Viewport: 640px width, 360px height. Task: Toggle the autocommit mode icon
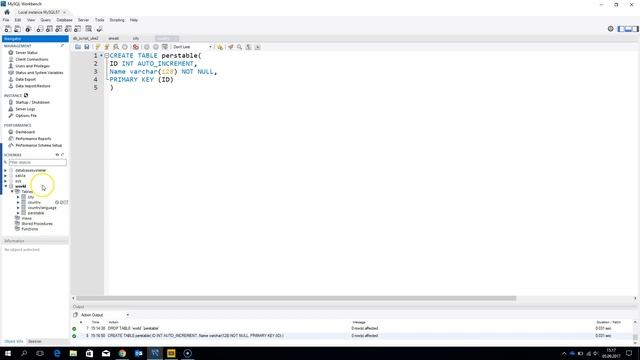click(165, 47)
